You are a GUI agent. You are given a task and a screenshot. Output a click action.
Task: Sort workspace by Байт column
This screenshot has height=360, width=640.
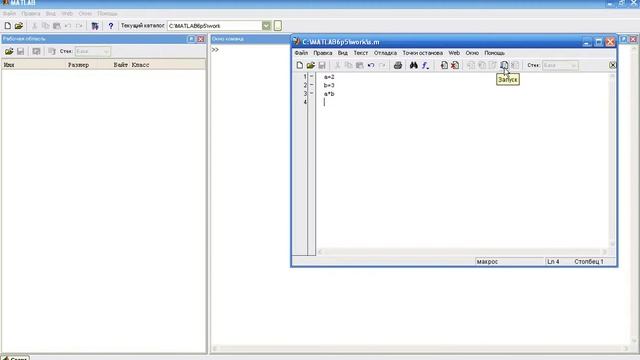click(120, 65)
